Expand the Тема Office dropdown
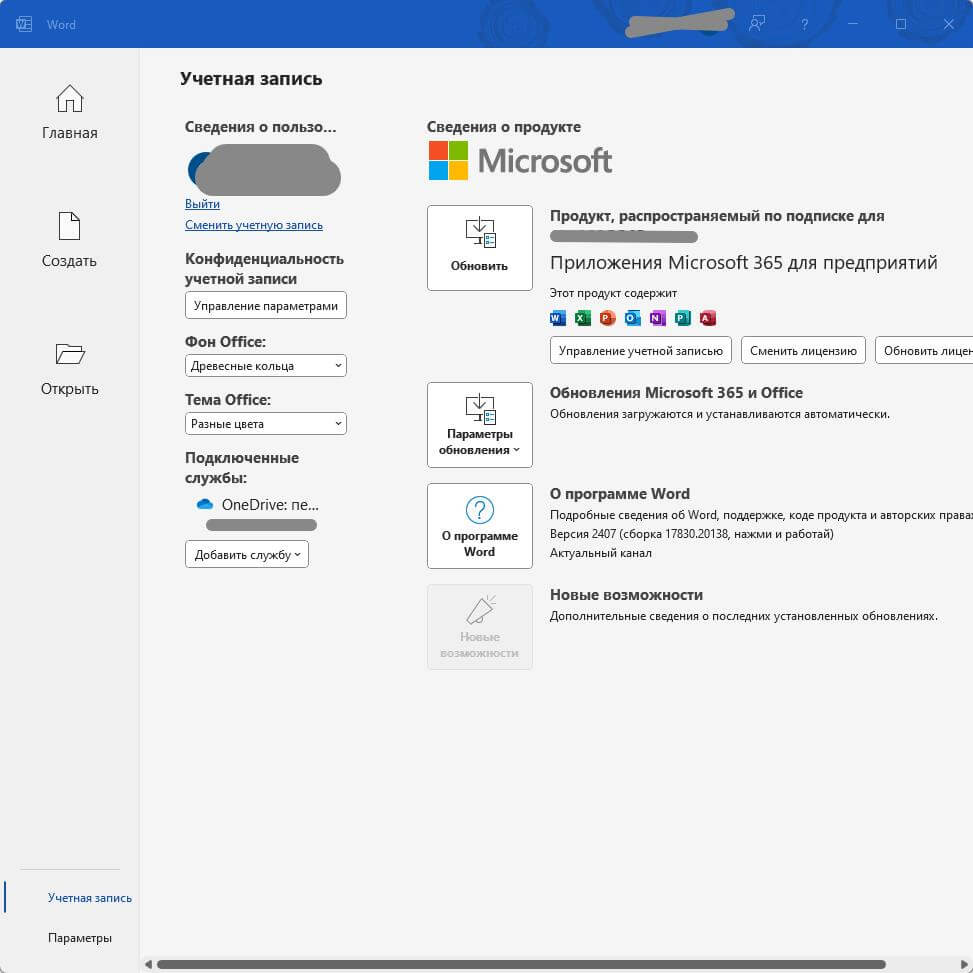The width and height of the screenshot is (973, 973). pyautogui.click(x=266, y=424)
